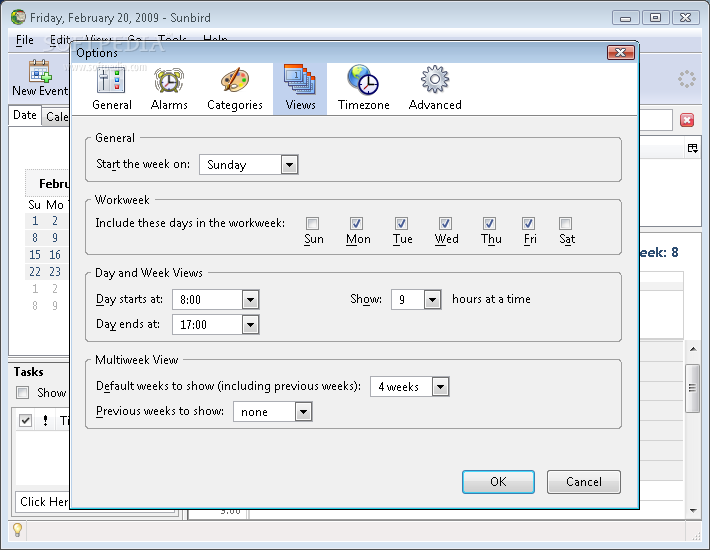Screen dimensions: 710x550
Task: Open the General options pane
Action: 112,89
